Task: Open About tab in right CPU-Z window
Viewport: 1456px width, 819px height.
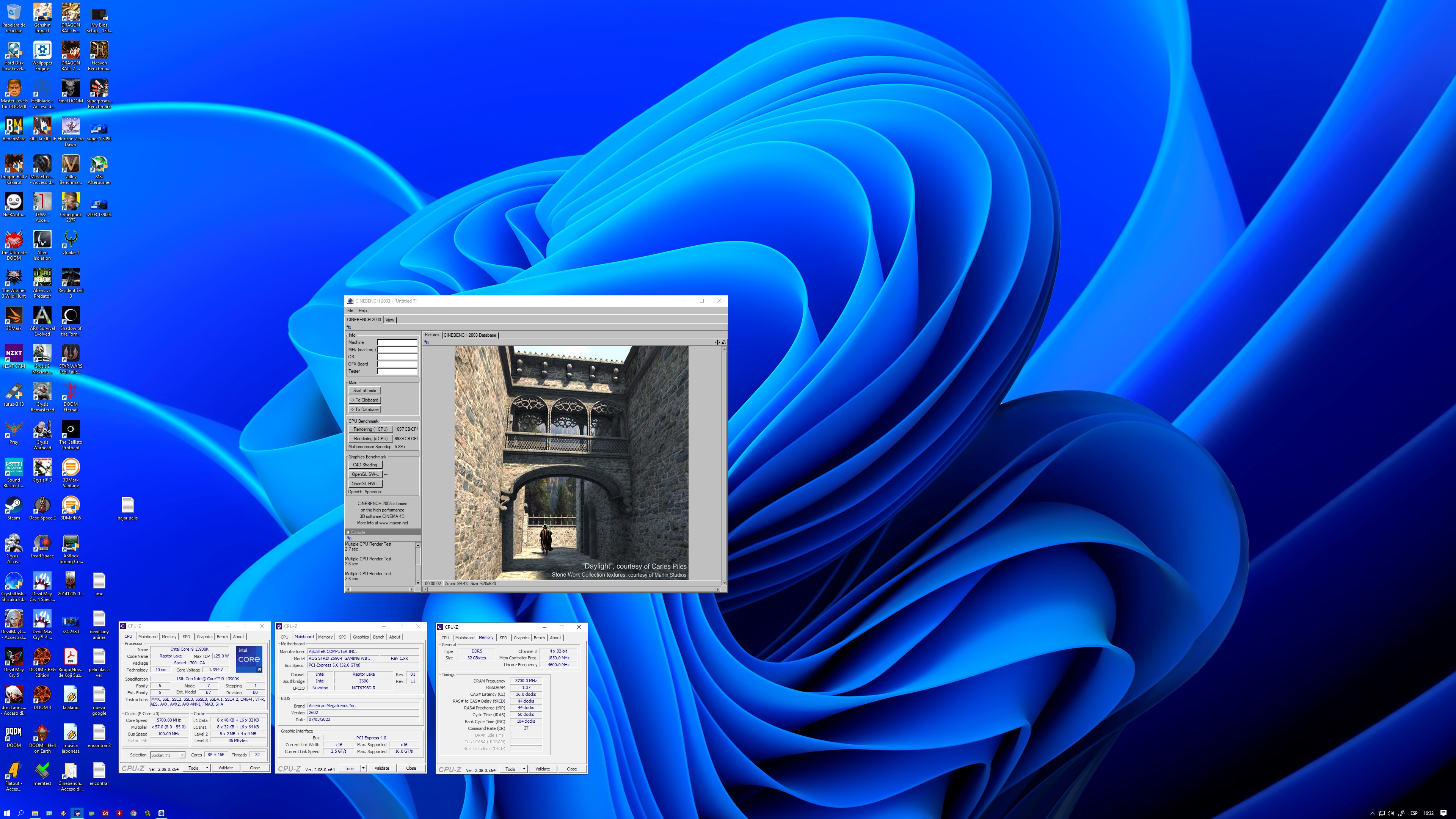Action: pos(555,638)
